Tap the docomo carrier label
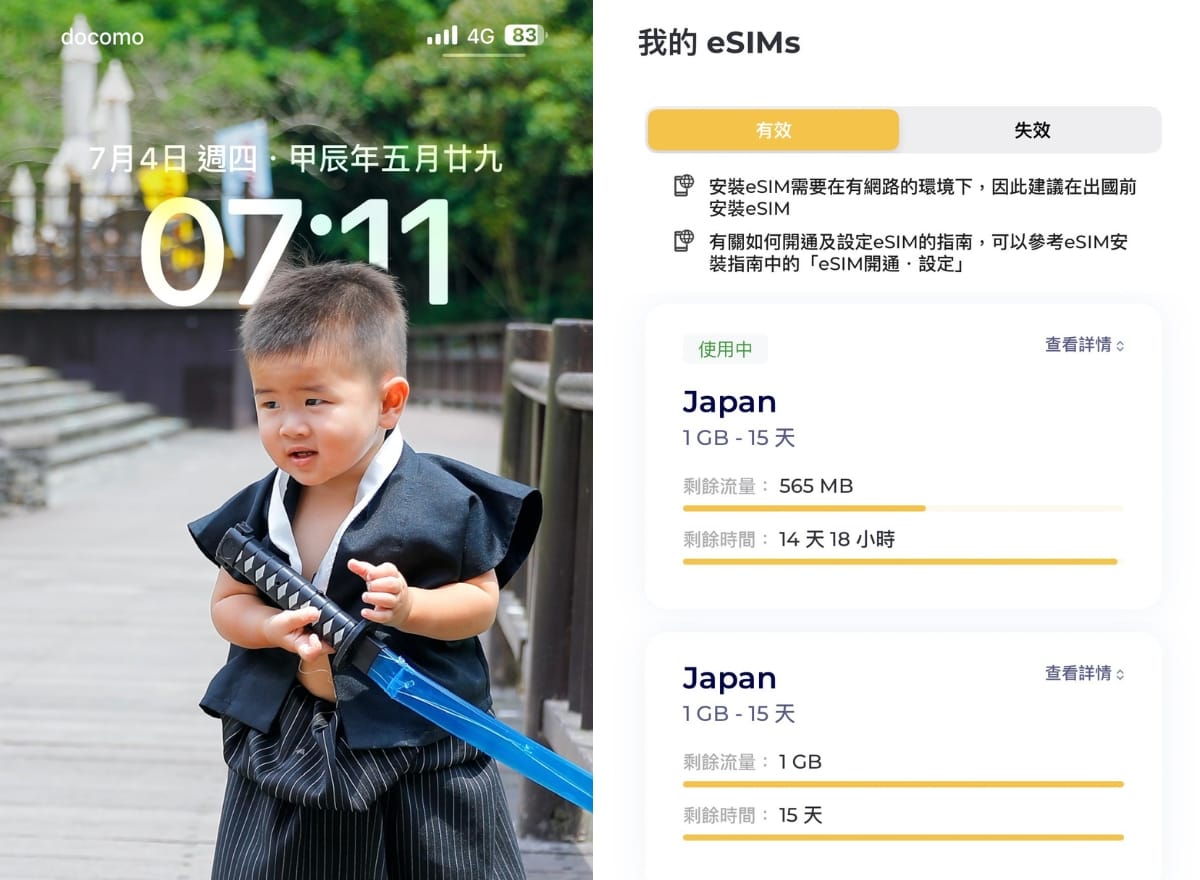This screenshot has width=1200, height=880. coord(102,37)
